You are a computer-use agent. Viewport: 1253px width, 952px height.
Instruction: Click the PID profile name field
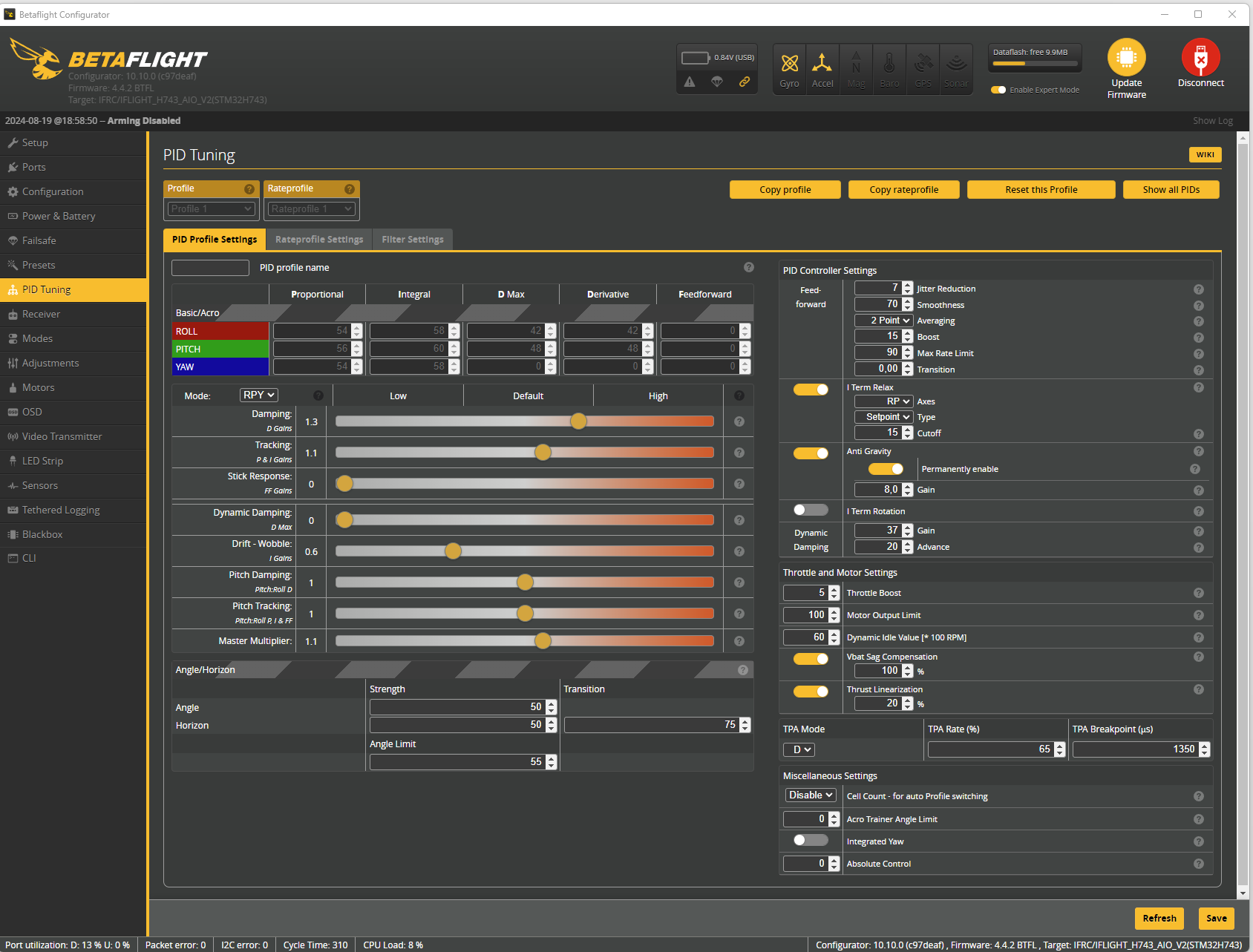tap(210, 268)
